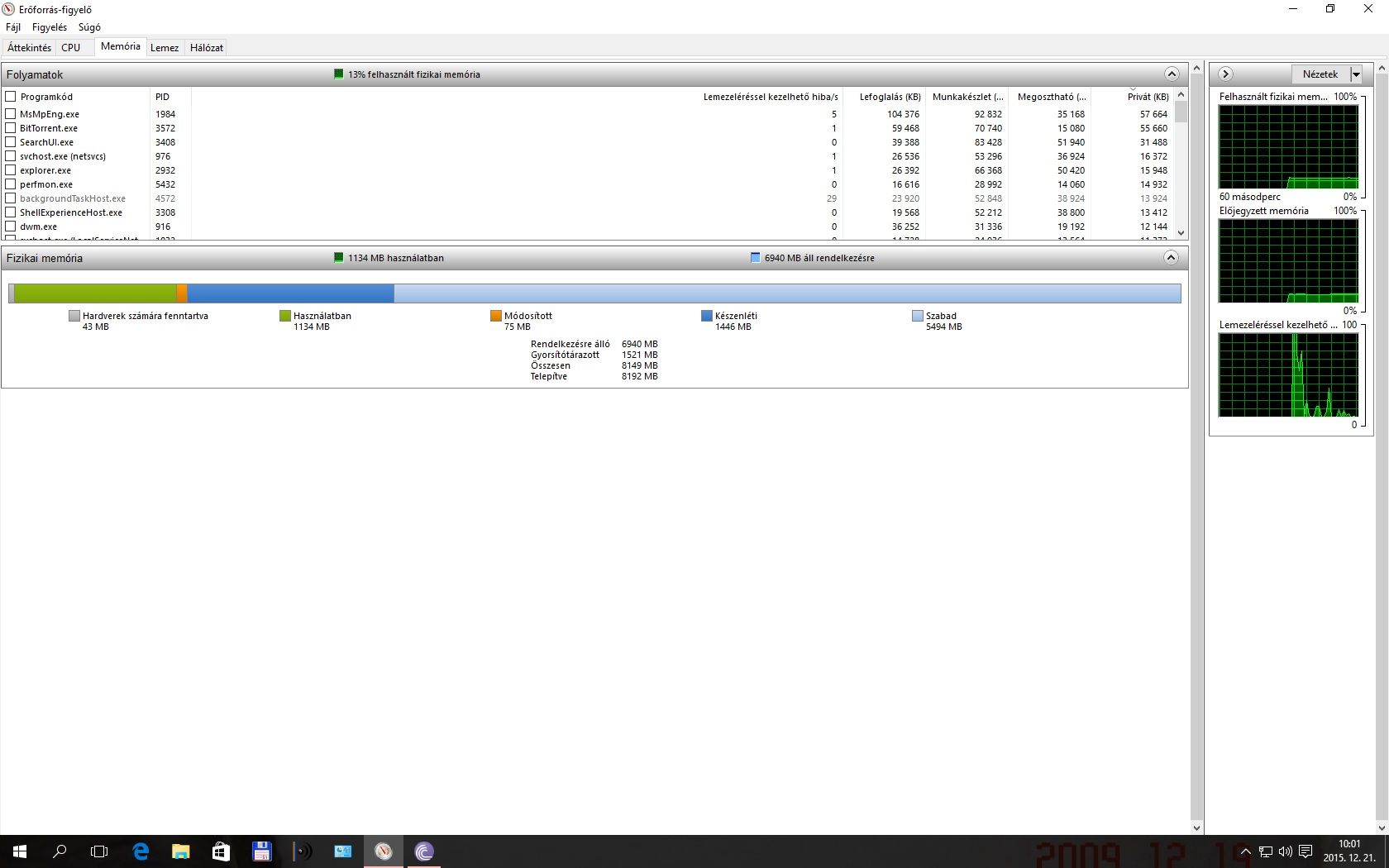Check the BitTorrent.exe process

11,128
